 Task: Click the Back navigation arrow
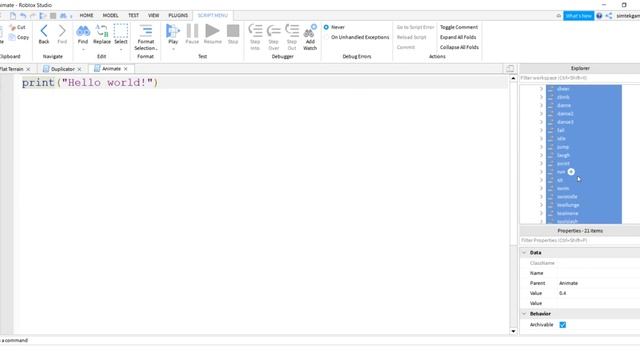[44, 31]
